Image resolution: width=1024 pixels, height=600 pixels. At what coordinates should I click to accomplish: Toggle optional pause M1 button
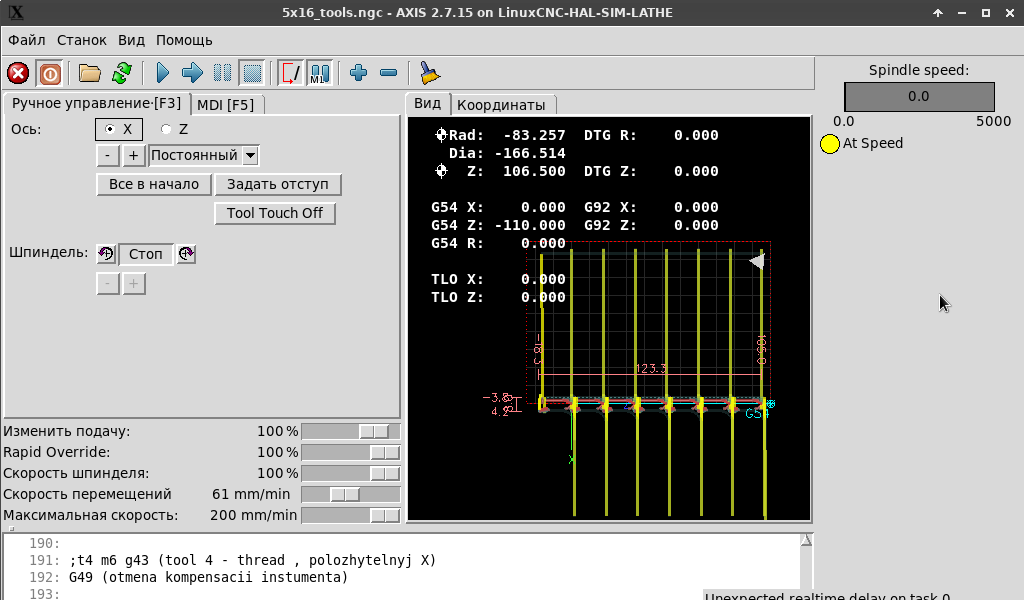(319, 73)
